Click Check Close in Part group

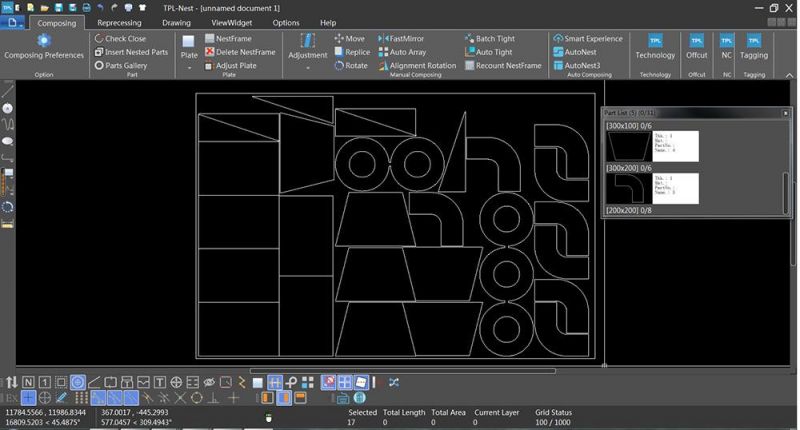pos(120,38)
